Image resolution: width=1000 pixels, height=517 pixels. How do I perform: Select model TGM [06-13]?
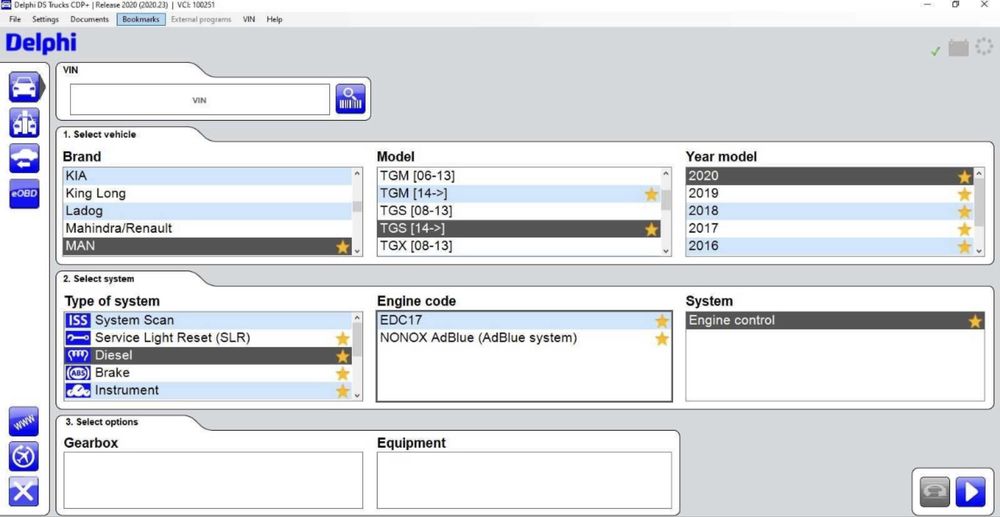click(x=519, y=176)
